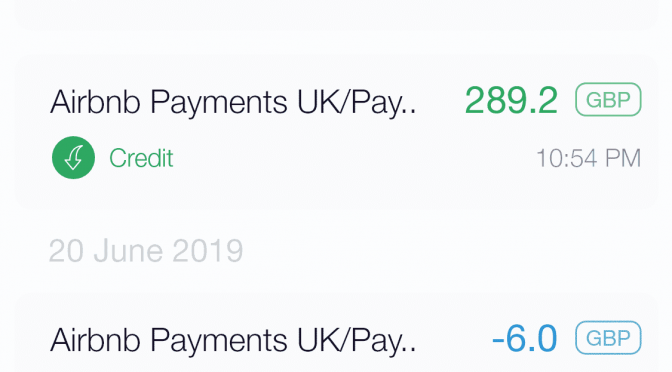Select the green 289.2 amount
The height and width of the screenshot is (372, 672).
511,100
